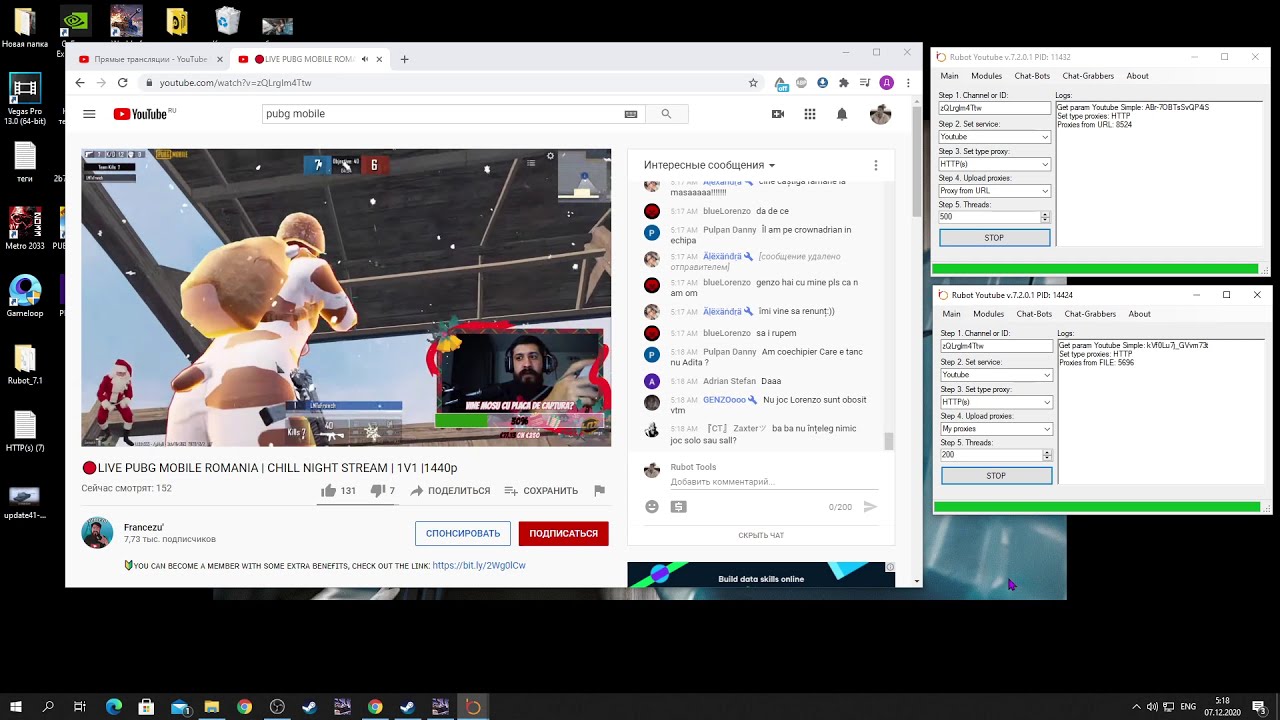Open the live chat three-dot options
The height and width of the screenshot is (720, 1280).
(x=876, y=165)
